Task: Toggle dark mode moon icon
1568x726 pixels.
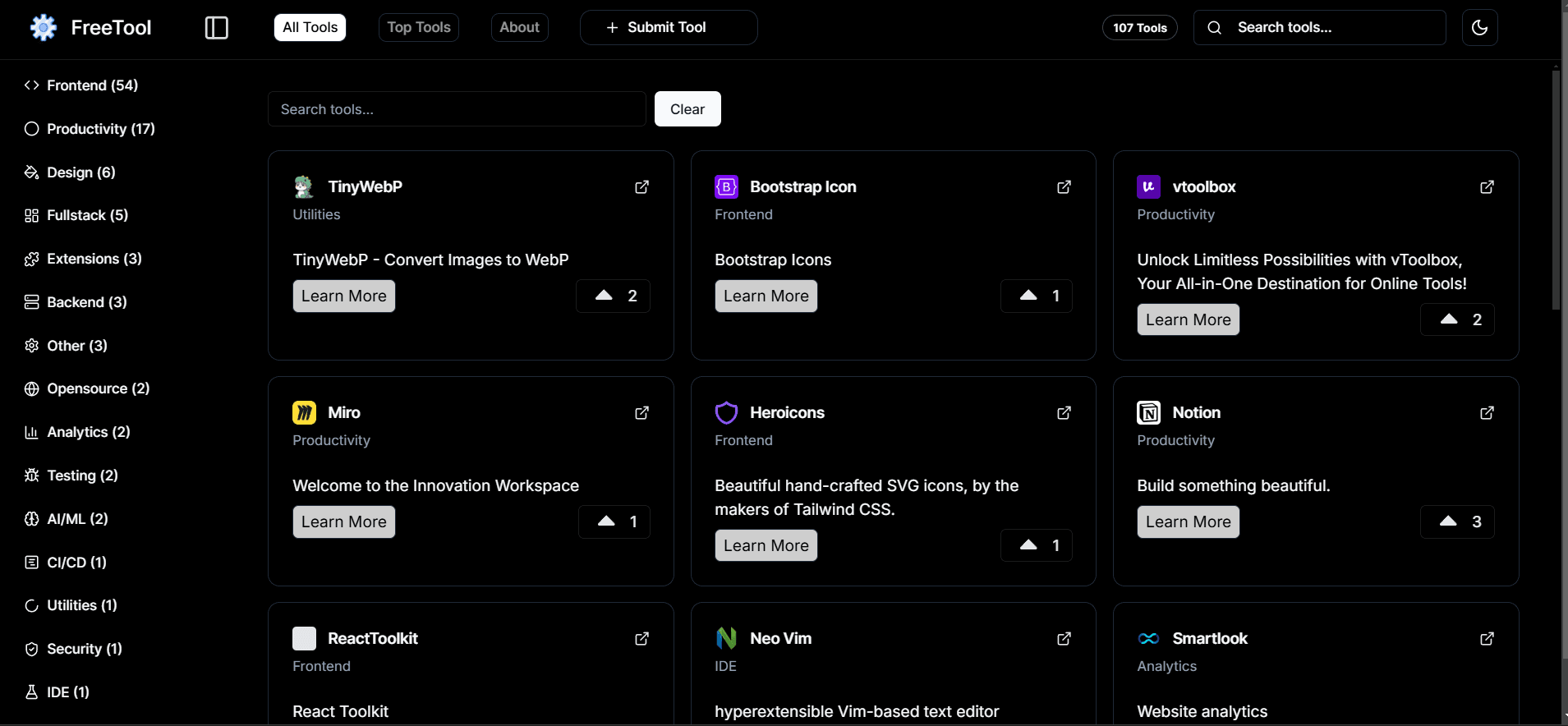Action: [x=1479, y=27]
